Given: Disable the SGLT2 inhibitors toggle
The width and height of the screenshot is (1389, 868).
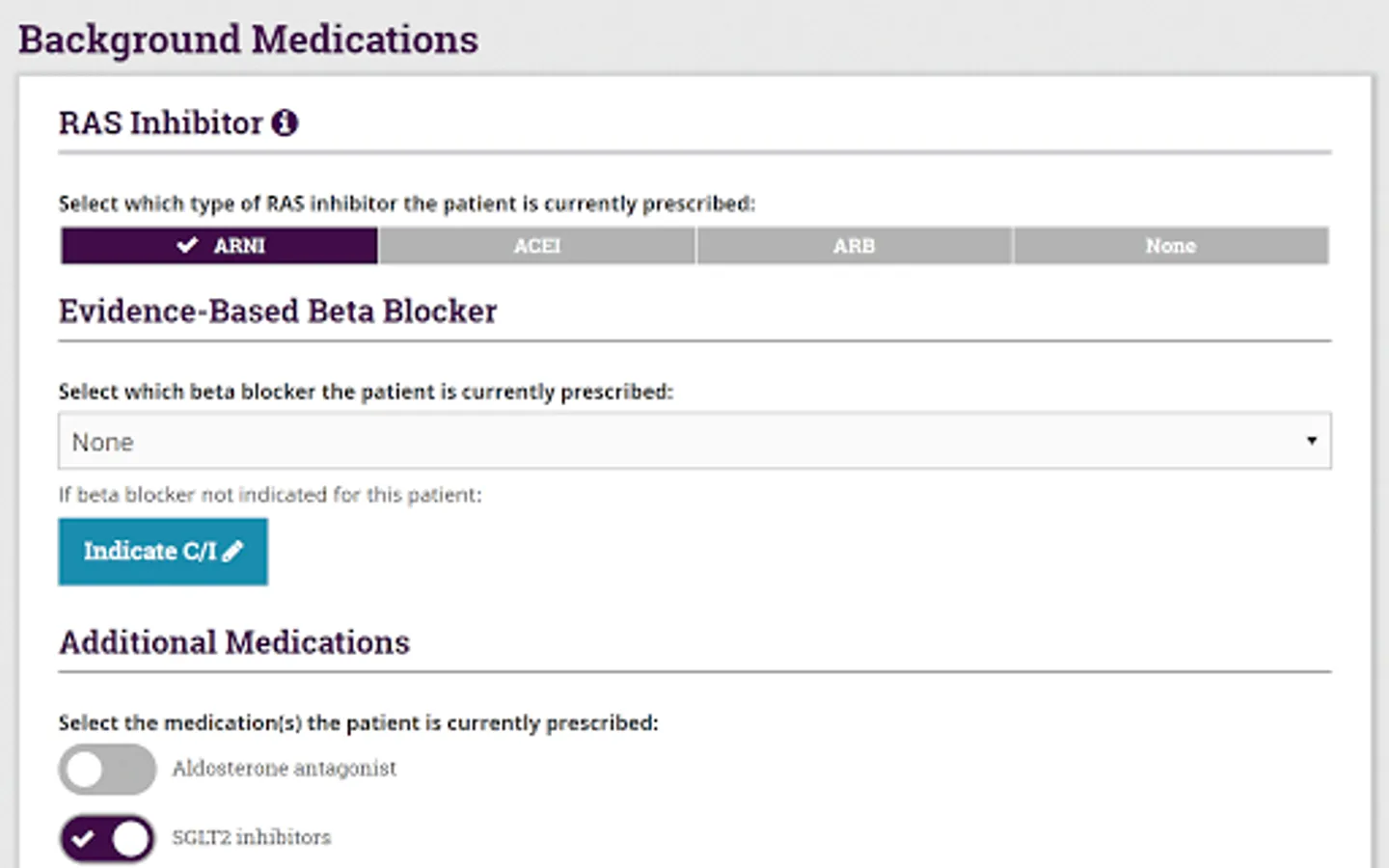Looking at the screenshot, I should [x=107, y=838].
